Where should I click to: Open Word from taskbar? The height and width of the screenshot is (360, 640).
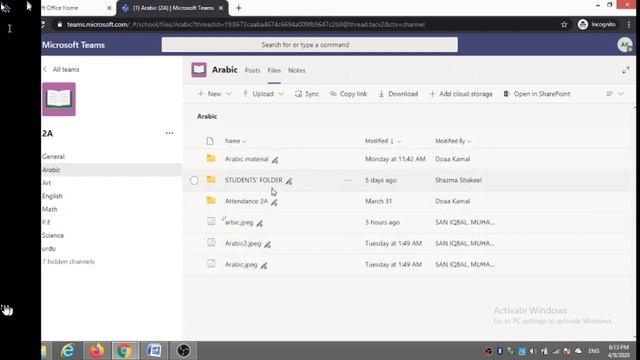click(x=154, y=351)
